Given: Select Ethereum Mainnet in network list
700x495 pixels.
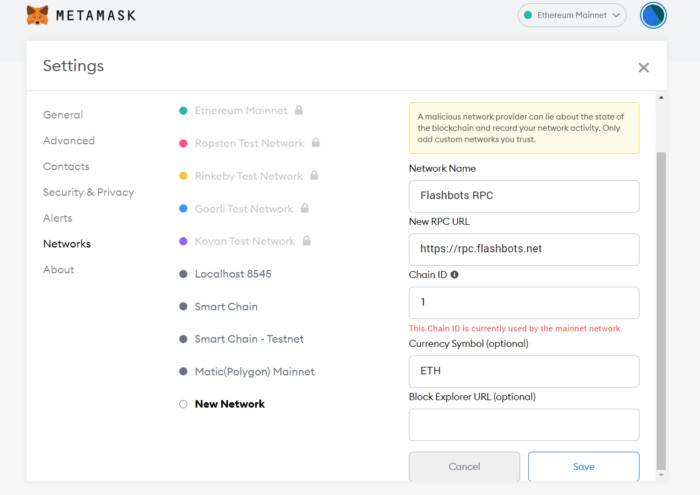Looking at the screenshot, I should [241, 111].
